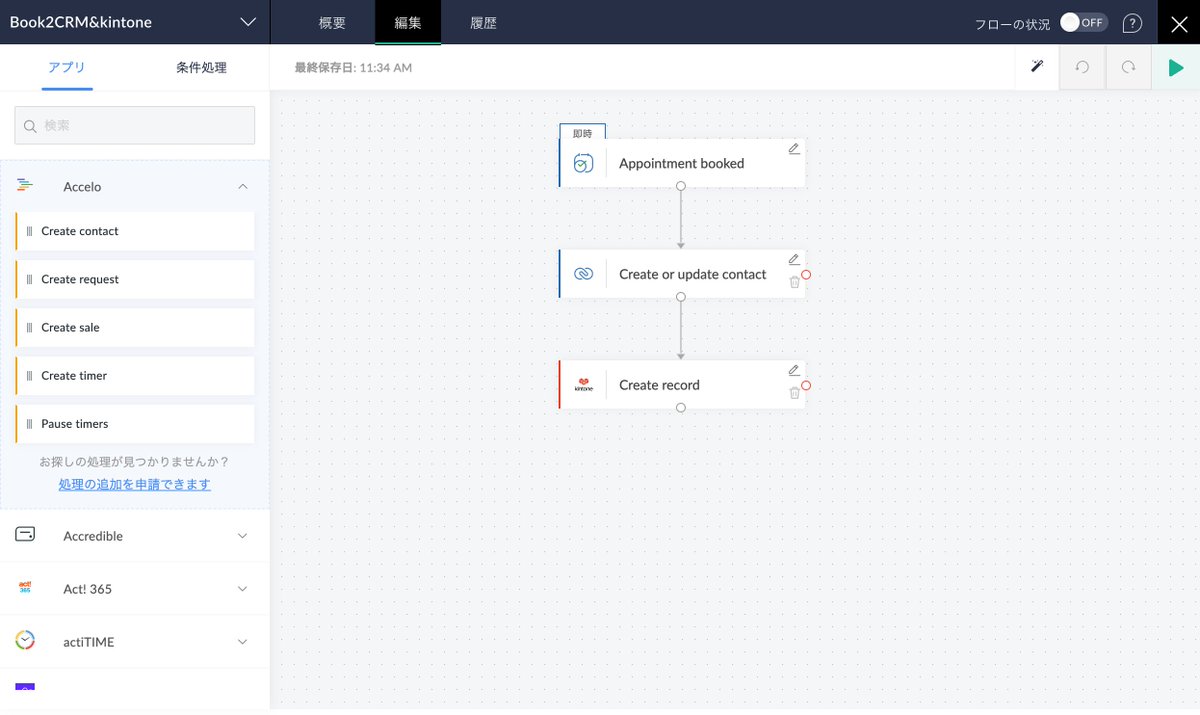
Task: Click the kintone icon on Create record
Action: pyautogui.click(x=583, y=384)
